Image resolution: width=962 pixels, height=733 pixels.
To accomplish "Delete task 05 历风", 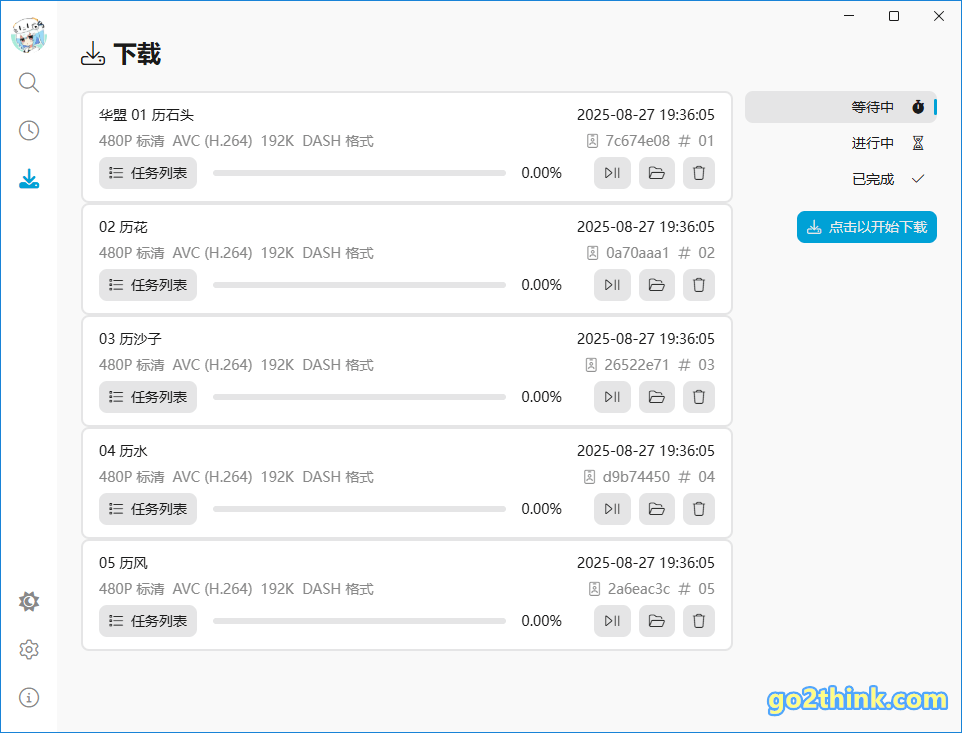I will (699, 621).
